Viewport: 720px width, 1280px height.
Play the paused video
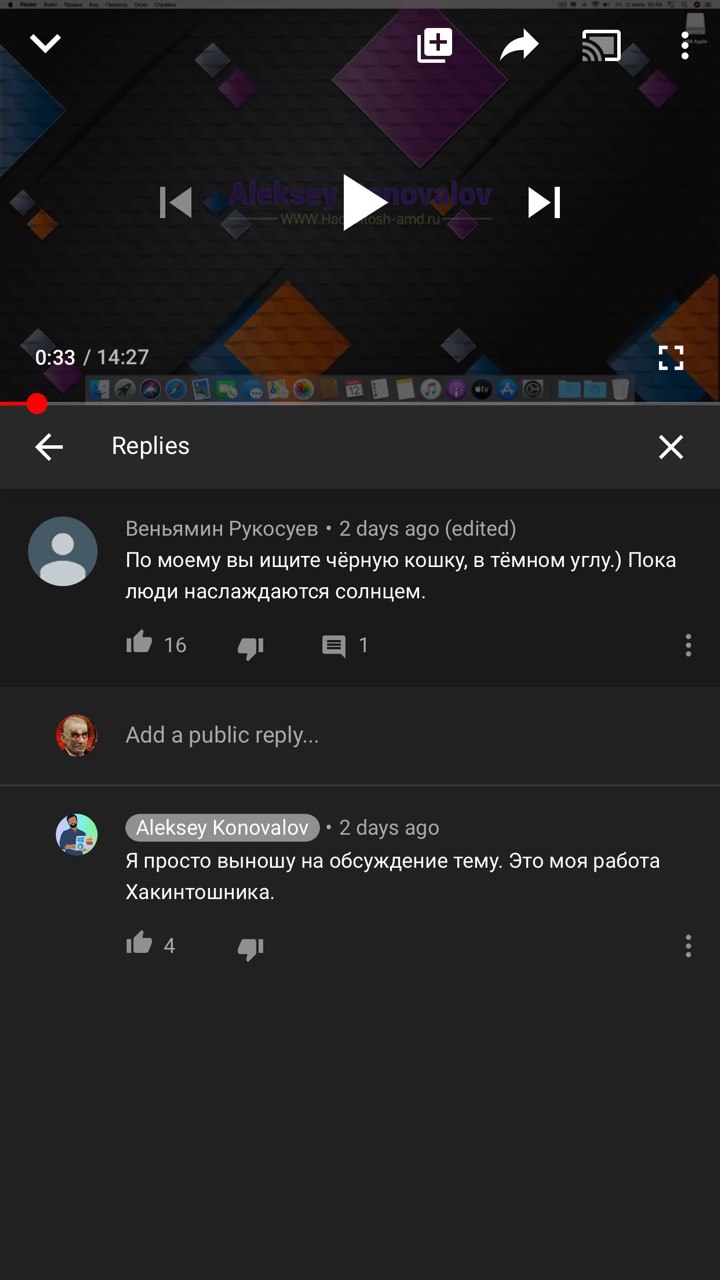pyautogui.click(x=364, y=202)
